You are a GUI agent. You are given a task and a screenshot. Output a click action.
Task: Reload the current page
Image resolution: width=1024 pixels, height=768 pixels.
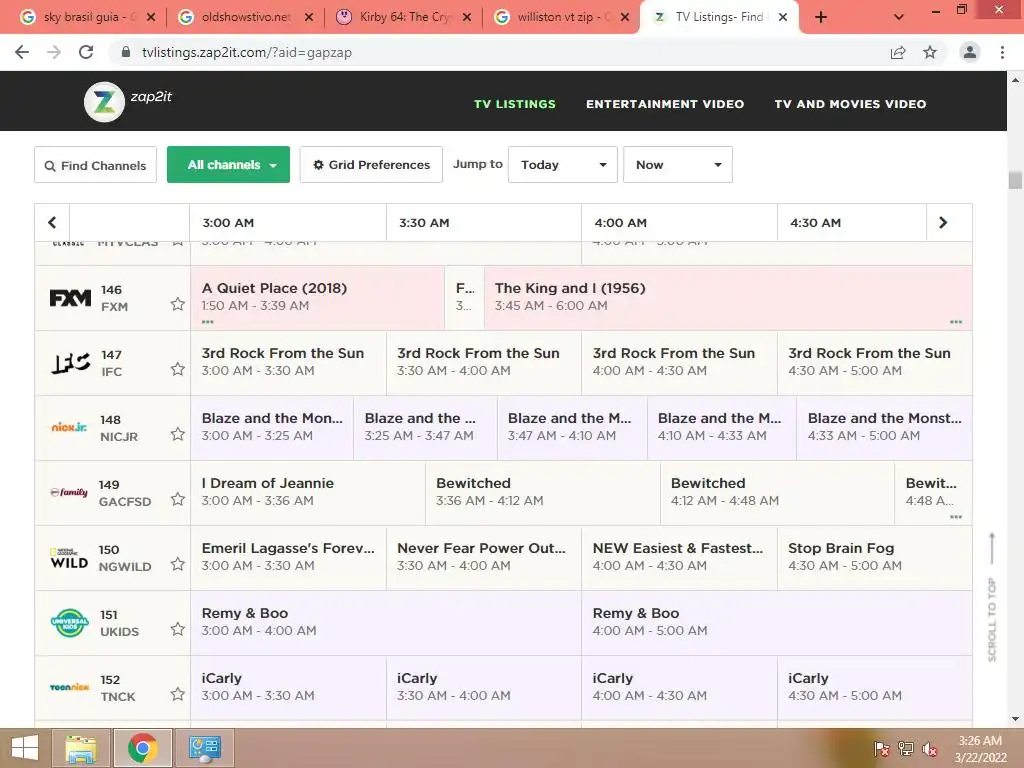(86, 52)
